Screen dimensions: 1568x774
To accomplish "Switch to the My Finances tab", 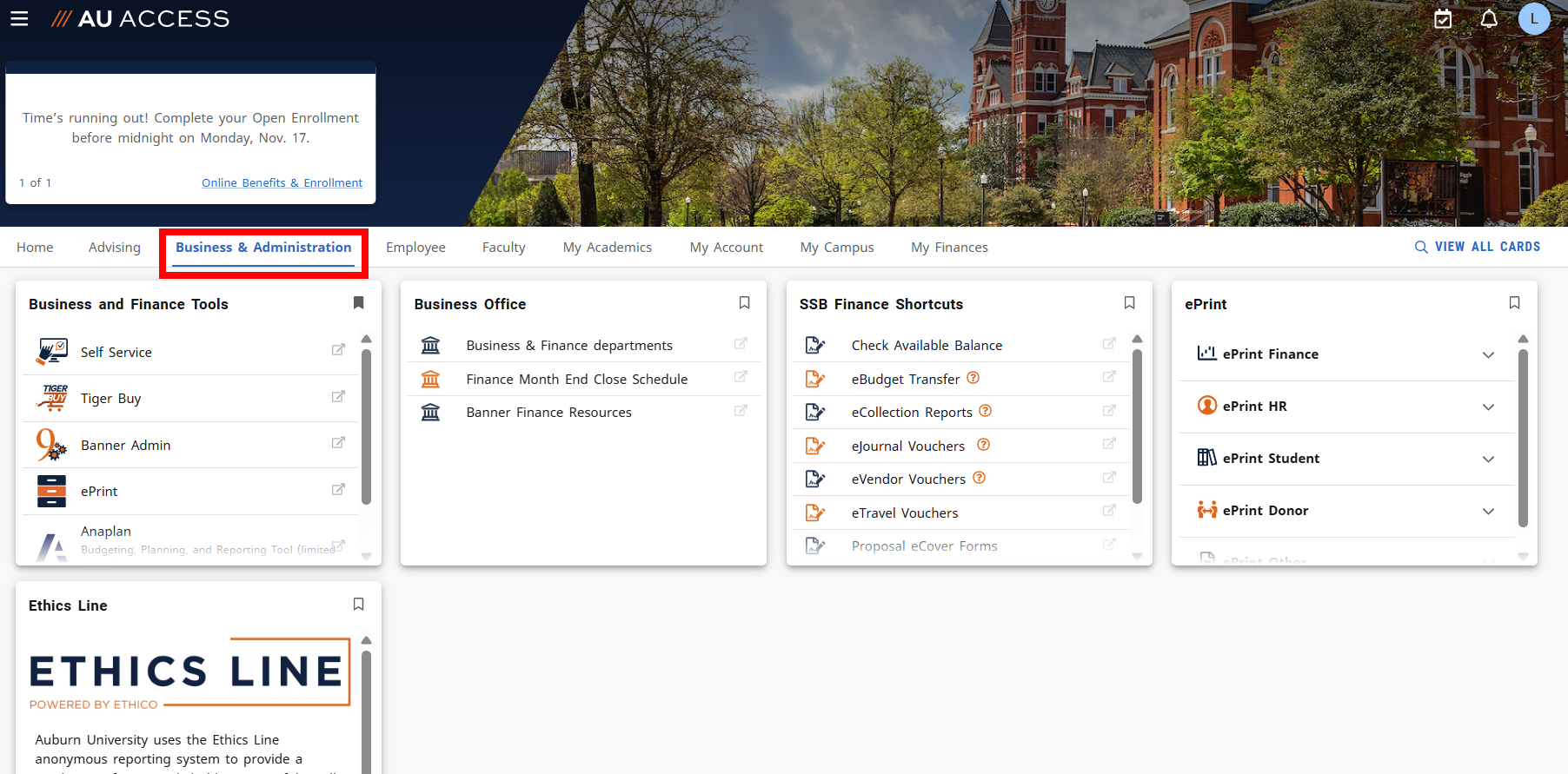I will [x=949, y=248].
